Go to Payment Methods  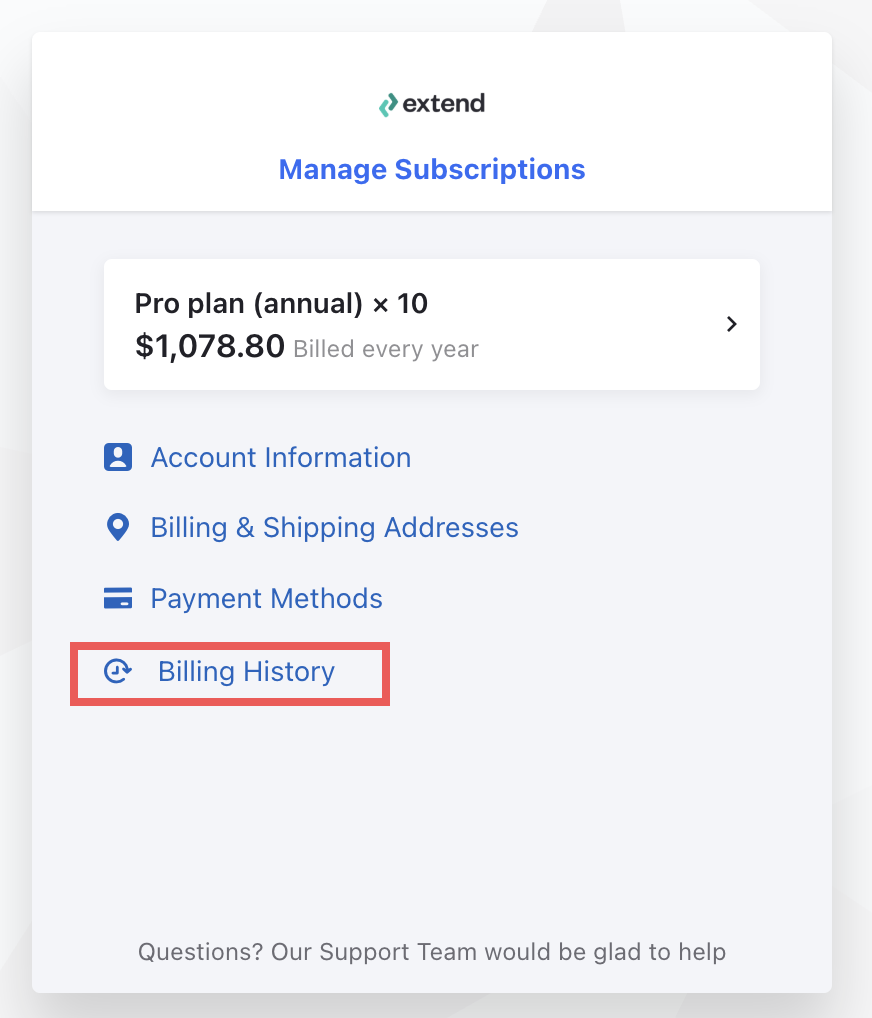click(266, 599)
